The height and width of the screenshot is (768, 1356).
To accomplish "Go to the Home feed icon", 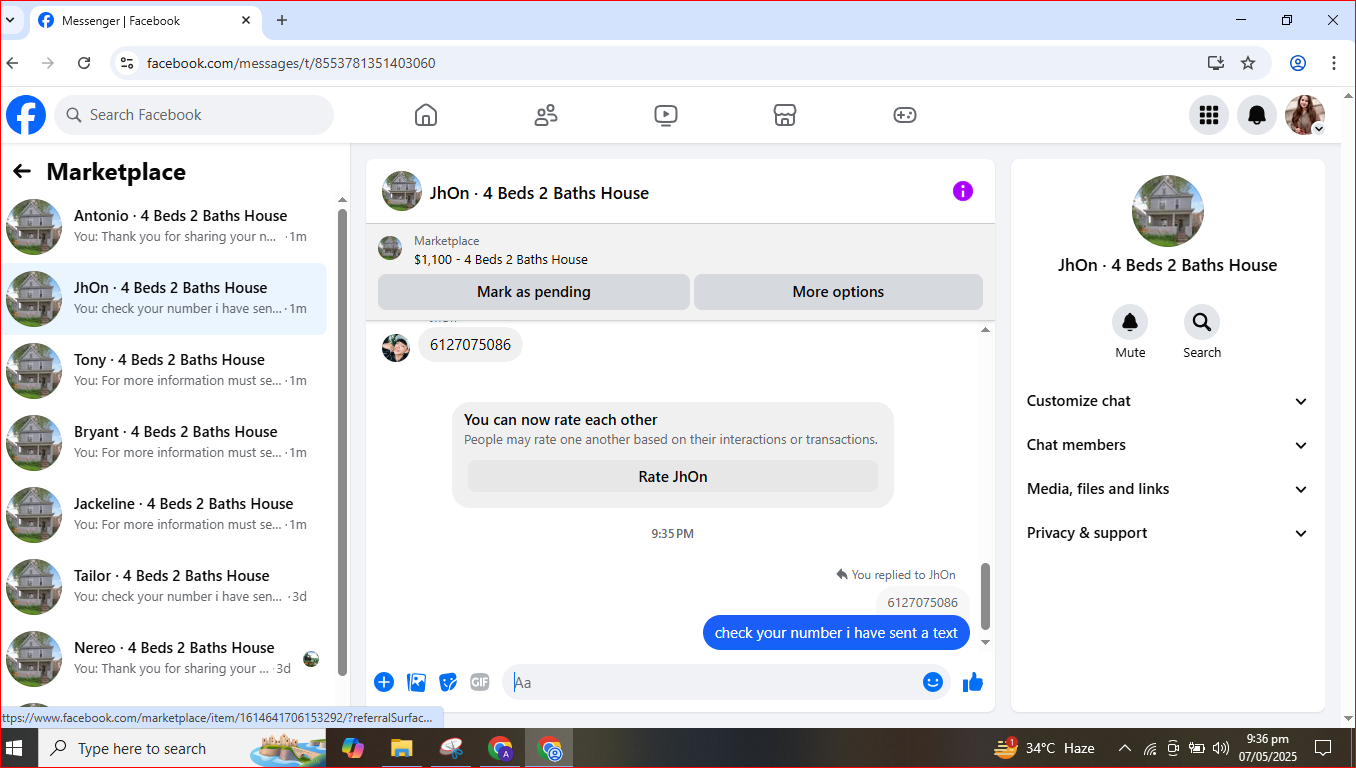I will [x=426, y=115].
